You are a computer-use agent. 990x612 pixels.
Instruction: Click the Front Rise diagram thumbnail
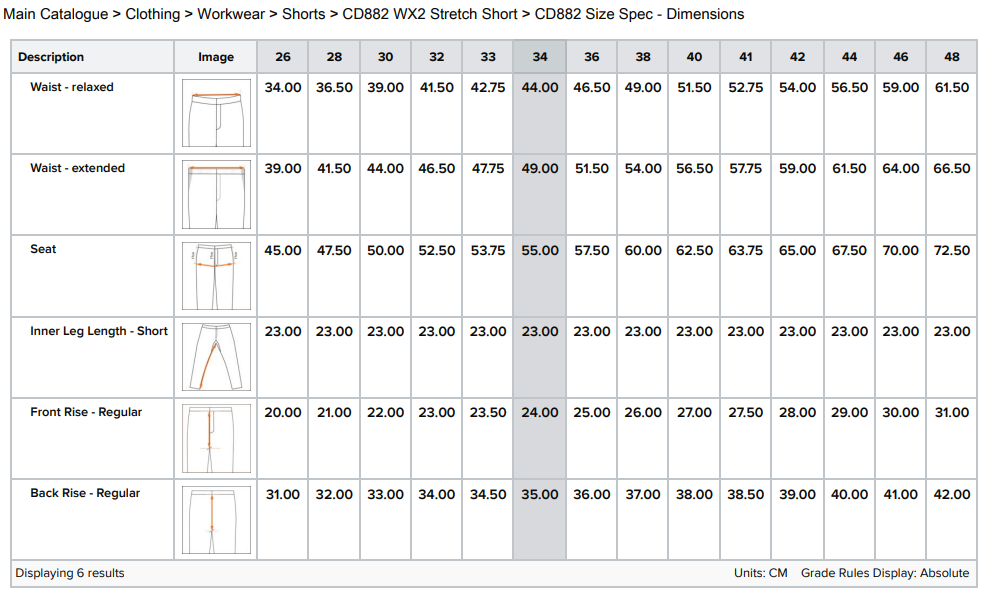tap(216, 438)
